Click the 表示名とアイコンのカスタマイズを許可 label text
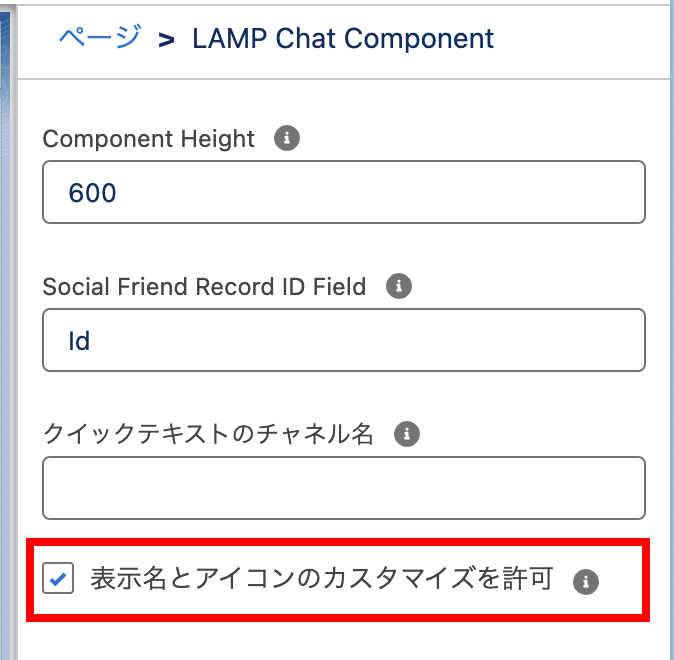This screenshot has width=674, height=660. (321, 579)
